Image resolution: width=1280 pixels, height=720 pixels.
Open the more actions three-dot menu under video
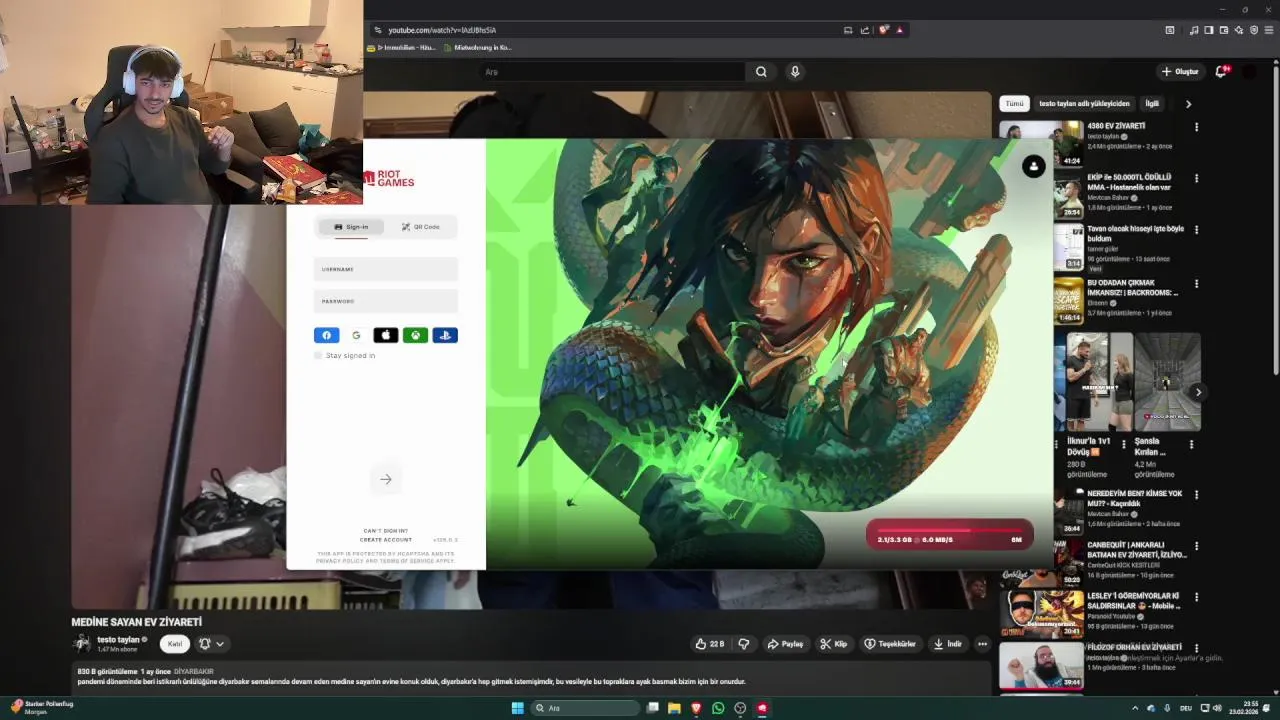tap(983, 644)
